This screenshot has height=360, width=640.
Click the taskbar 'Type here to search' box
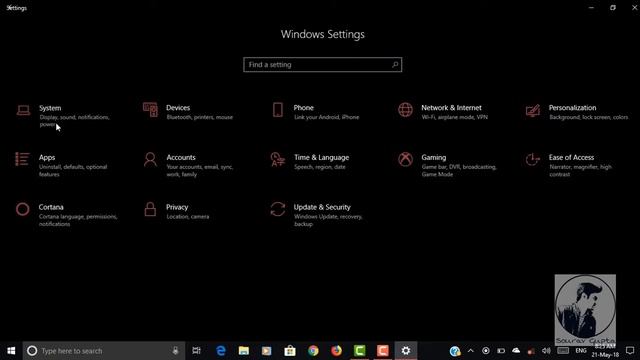(x=104, y=351)
